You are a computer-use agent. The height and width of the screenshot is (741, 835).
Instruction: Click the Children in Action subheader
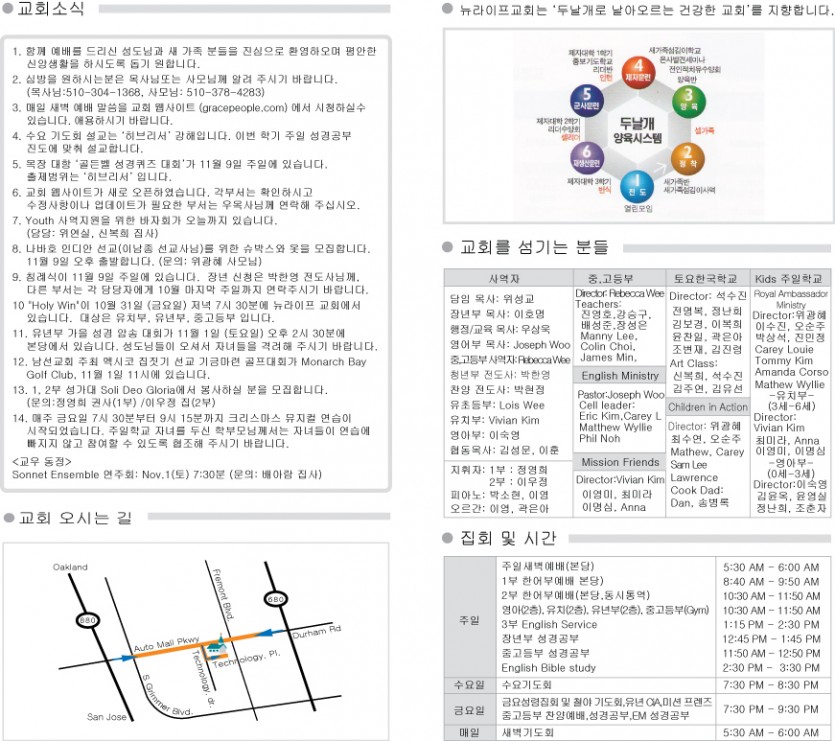(707, 407)
